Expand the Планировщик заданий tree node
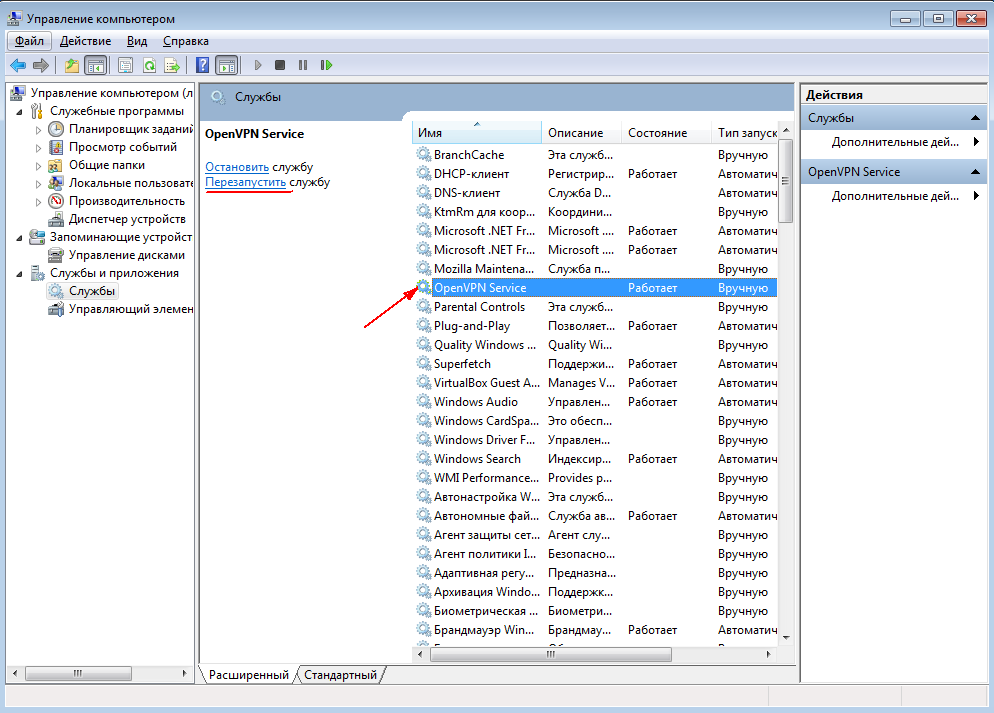 coord(38,130)
